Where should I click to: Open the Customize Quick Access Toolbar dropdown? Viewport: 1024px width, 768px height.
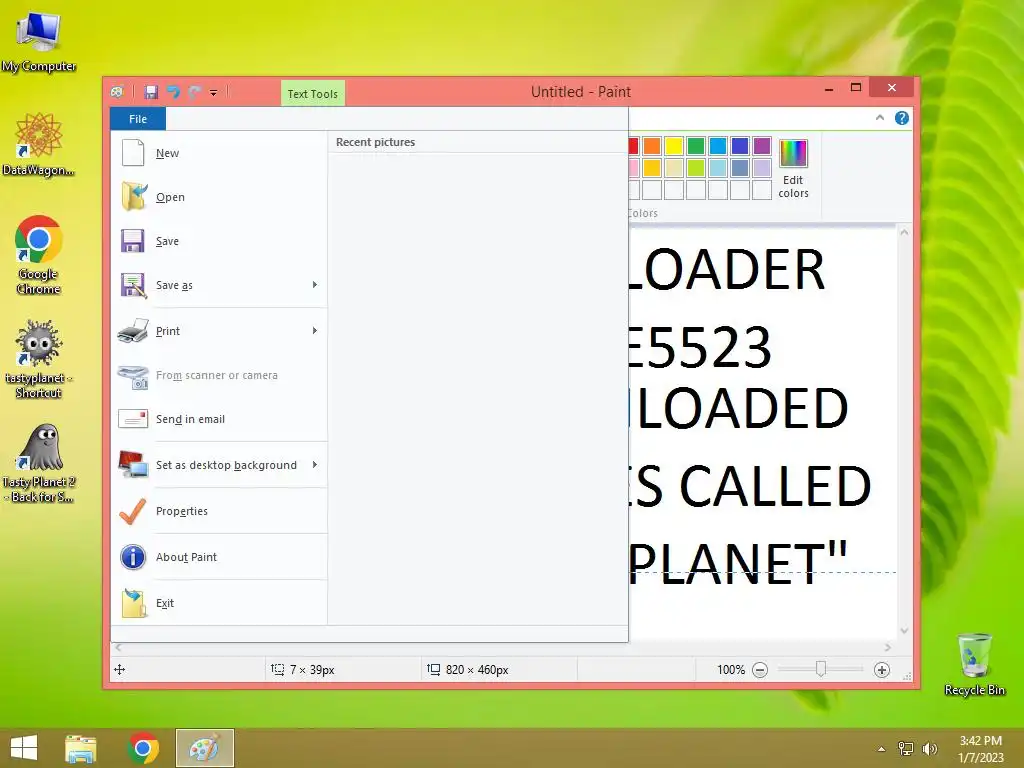click(214, 93)
